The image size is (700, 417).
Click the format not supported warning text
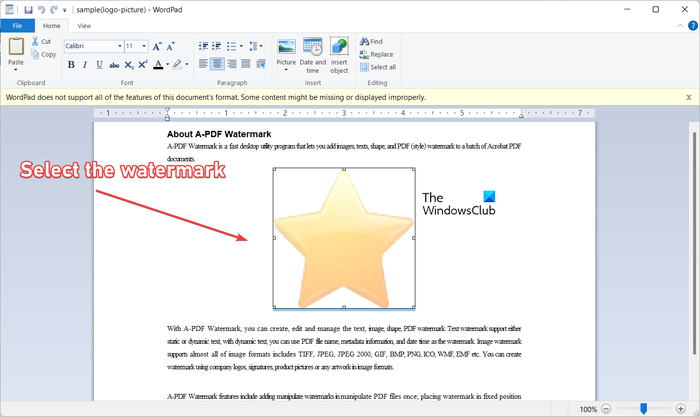point(216,97)
